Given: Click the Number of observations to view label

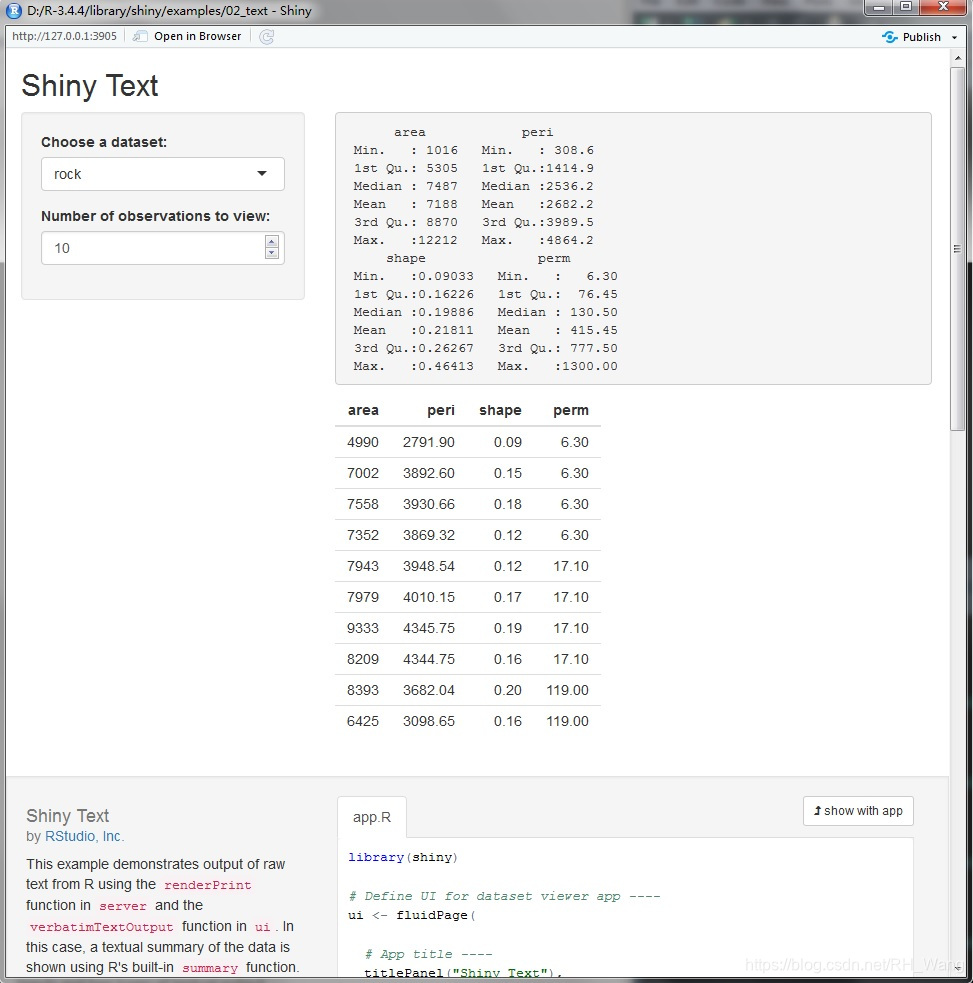Looking at the screenshot, I should (155, 216).
